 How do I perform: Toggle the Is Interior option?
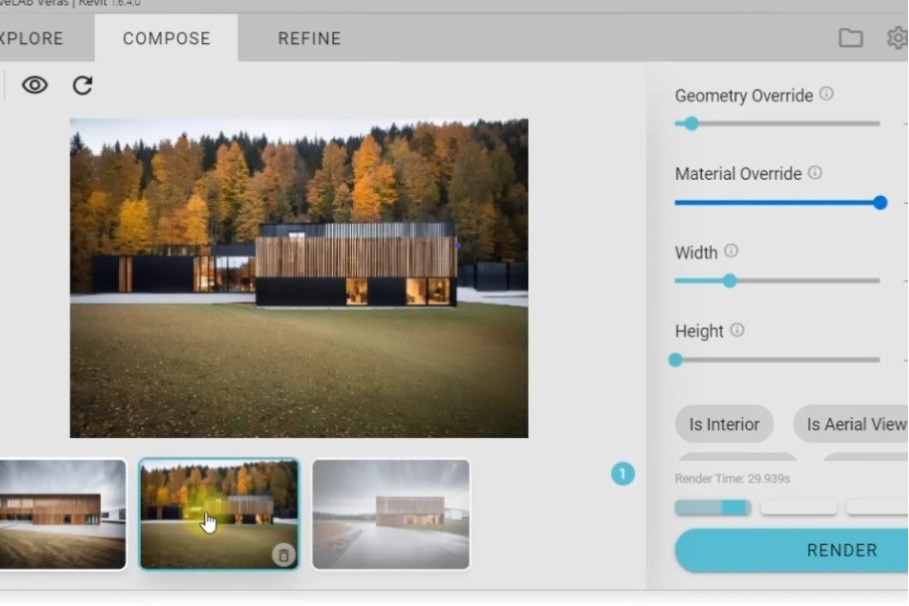724,424
